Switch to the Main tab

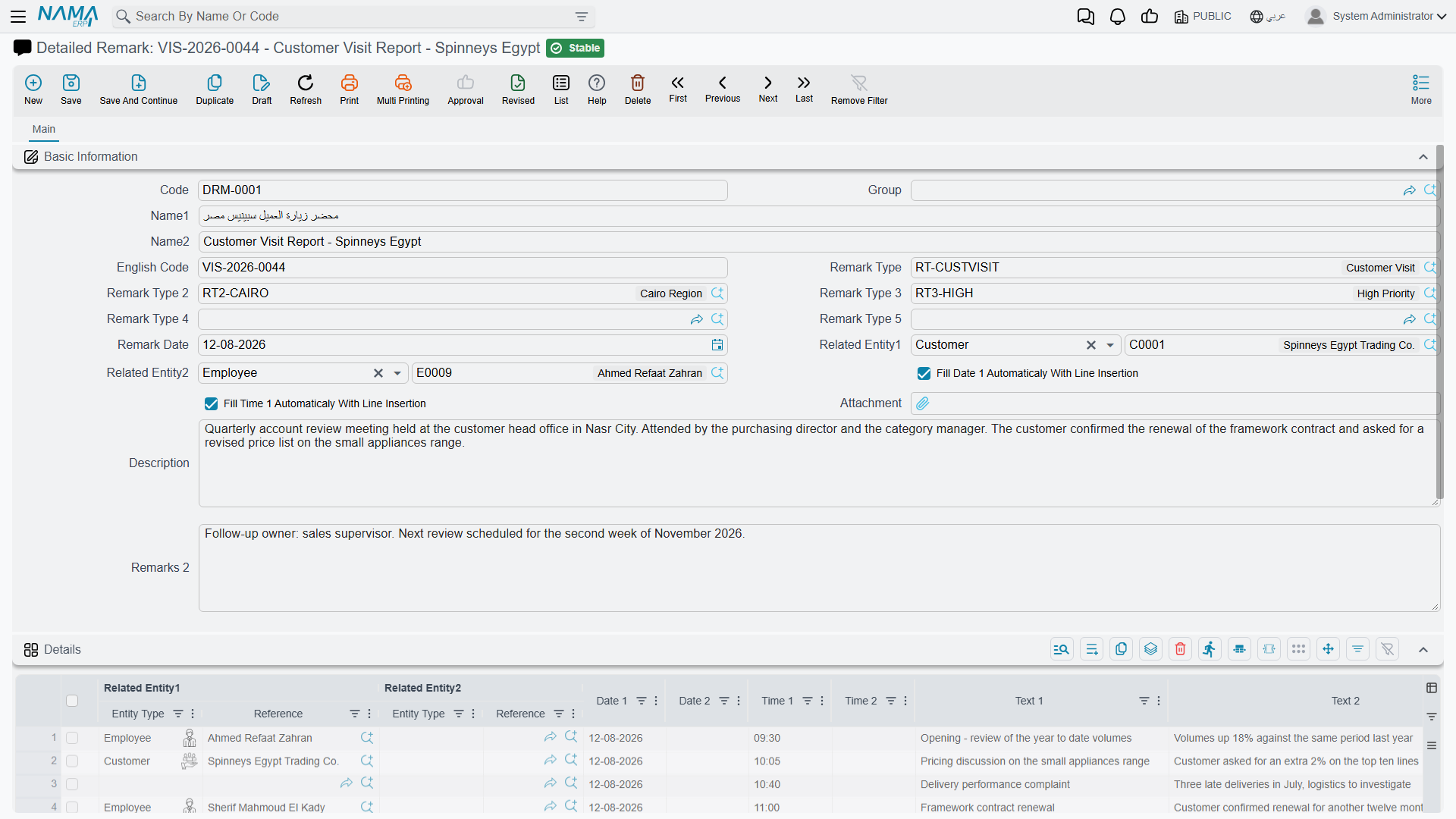[44, 130]
